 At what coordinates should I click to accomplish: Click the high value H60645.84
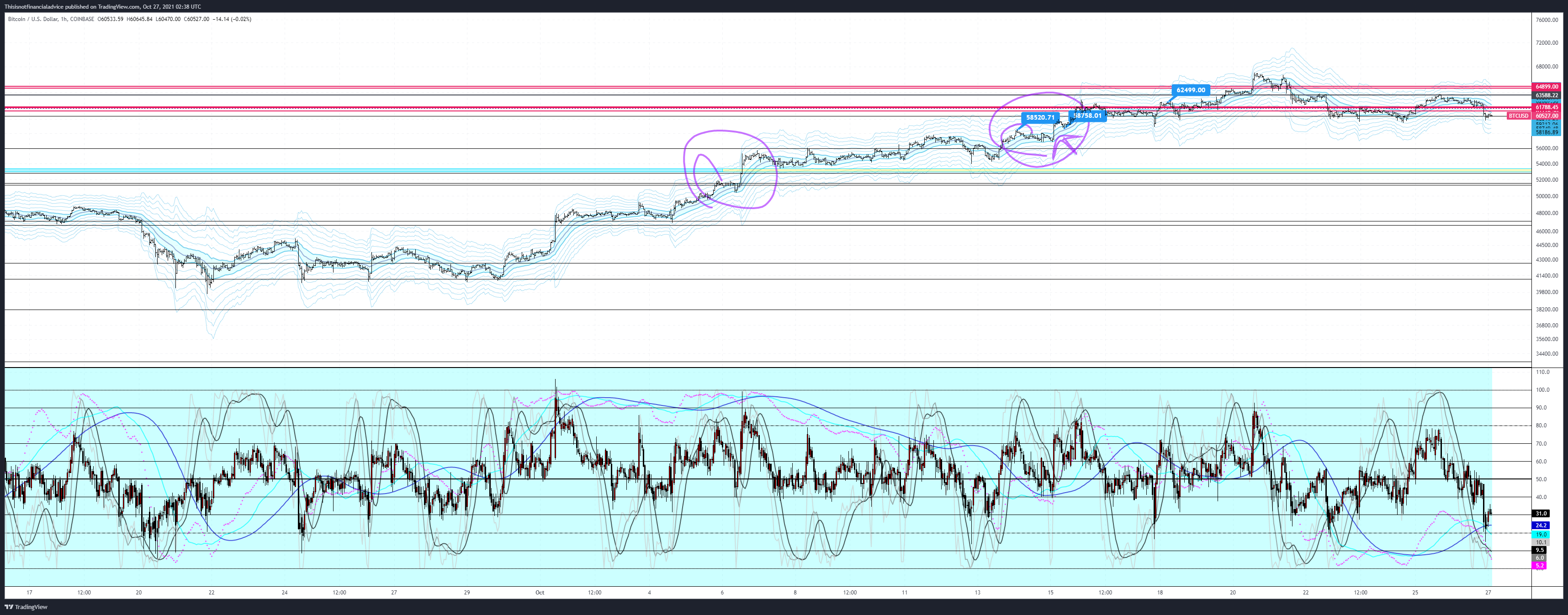coord(139,20)
